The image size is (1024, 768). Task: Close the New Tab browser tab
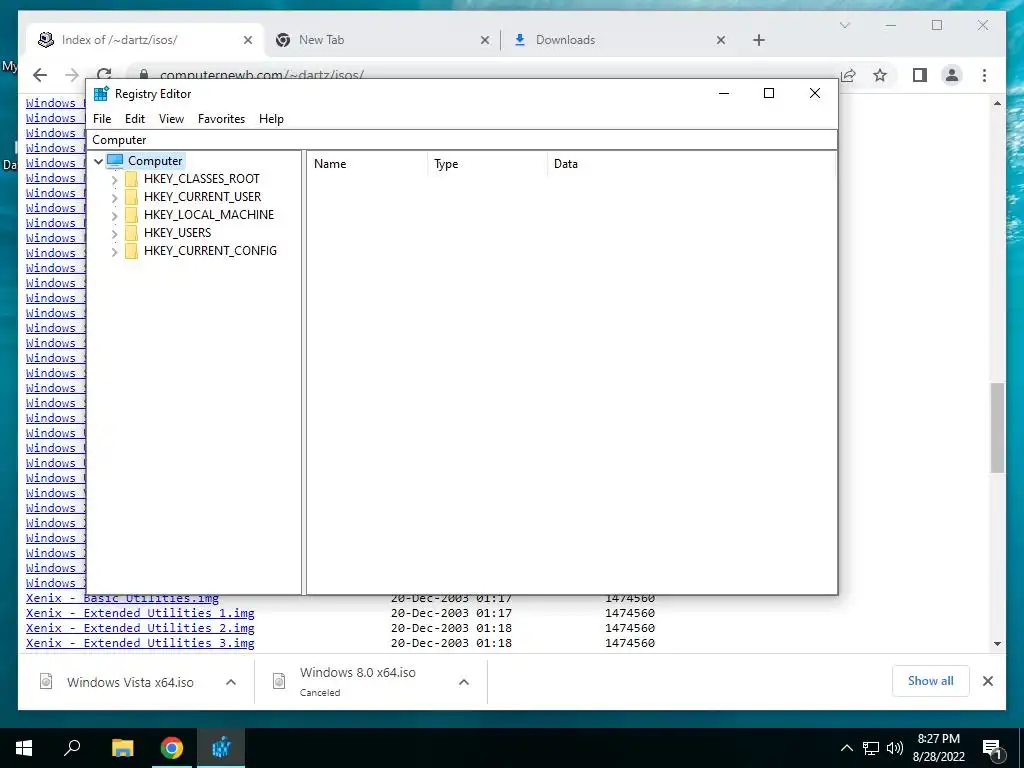pos(485,40)
